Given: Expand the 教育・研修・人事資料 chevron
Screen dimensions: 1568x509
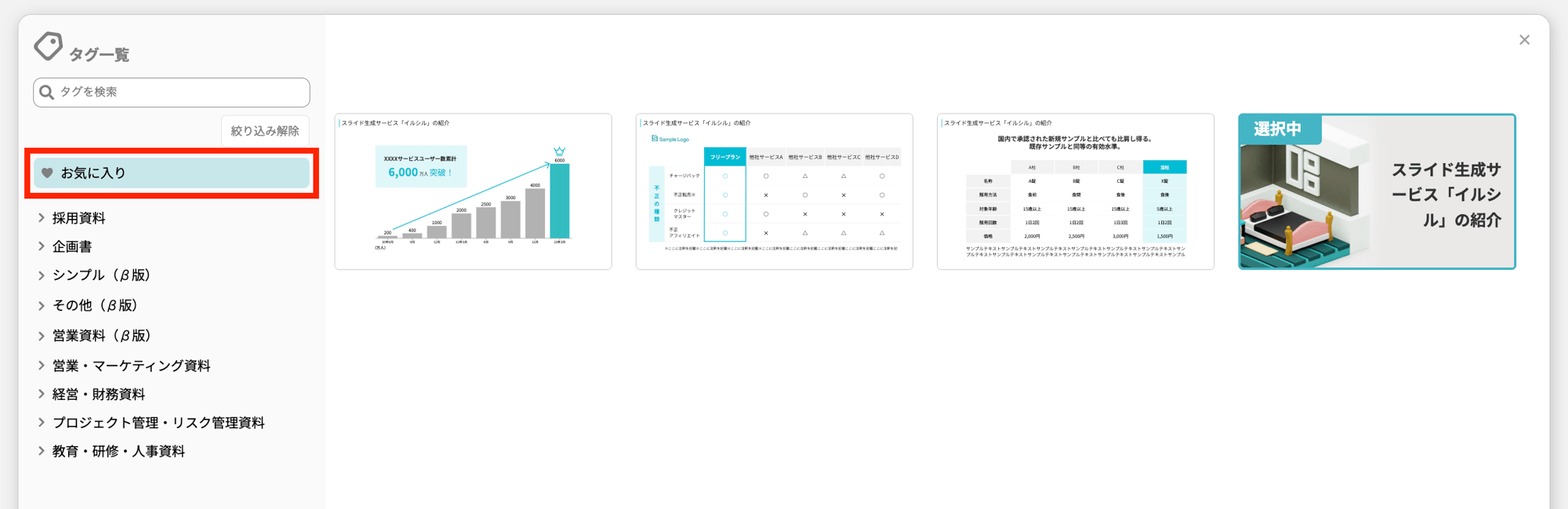Looking at the screenshot, I should coord(42,451).
